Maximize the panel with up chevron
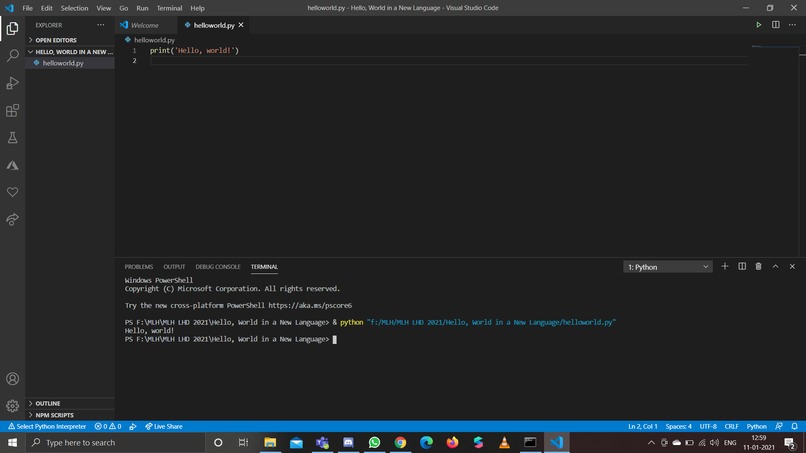Screen dimensions: 806x453 pos(775,266)
